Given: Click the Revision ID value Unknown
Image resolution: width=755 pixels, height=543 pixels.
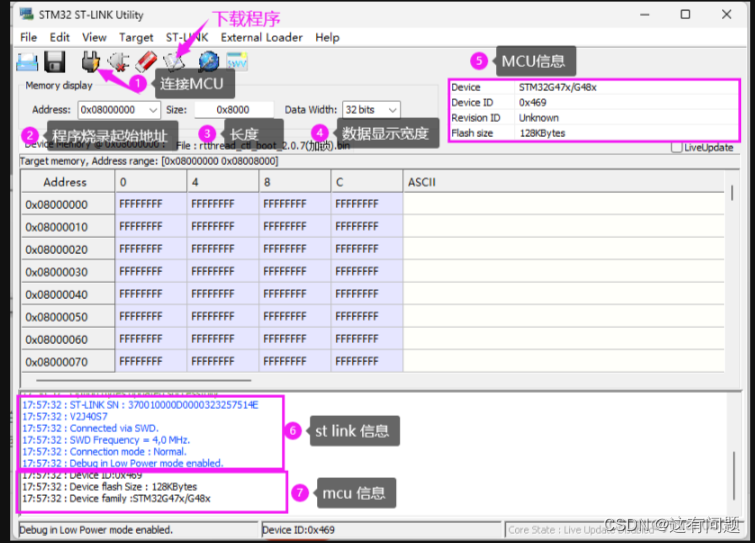Looking at the screenshot, I should click(x=539, y=118).
